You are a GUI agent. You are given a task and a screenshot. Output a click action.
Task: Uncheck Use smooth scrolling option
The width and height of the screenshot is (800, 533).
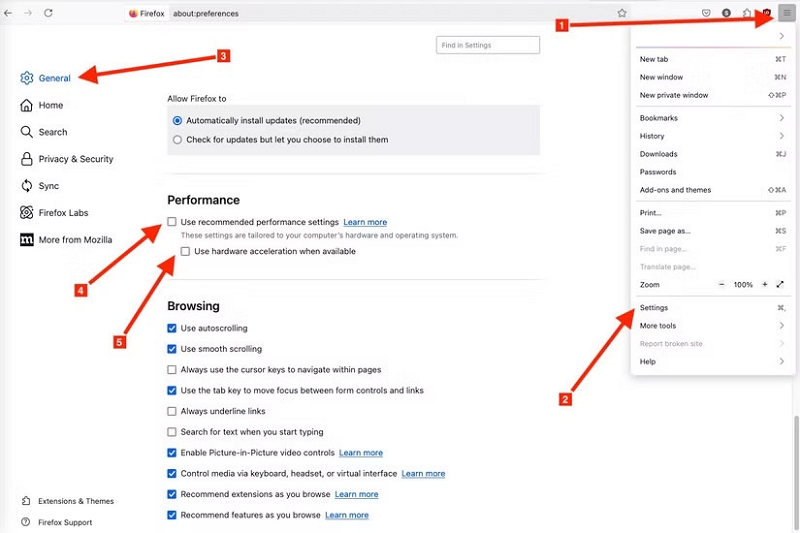point(172,349)
